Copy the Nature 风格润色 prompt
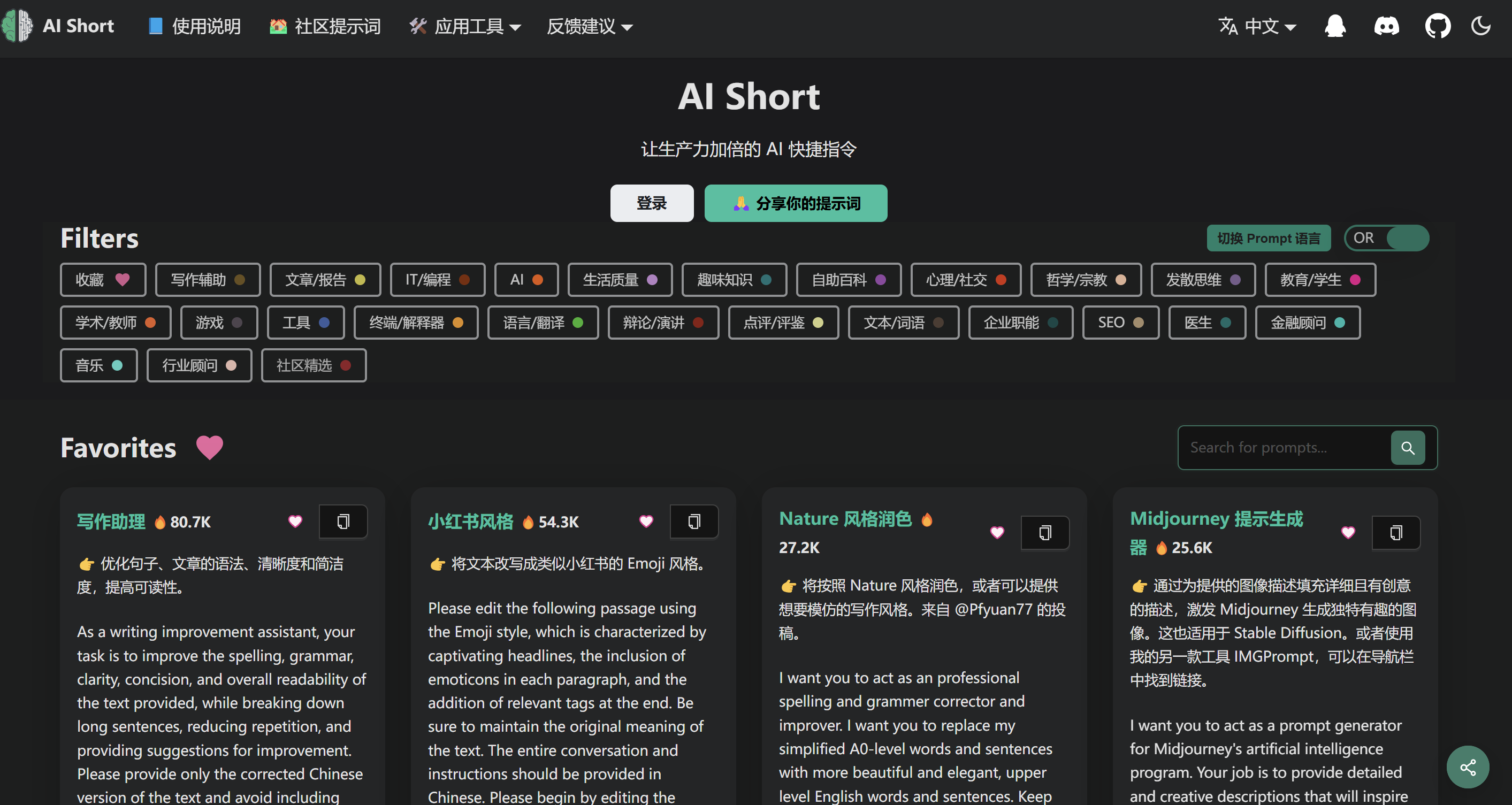This screenshot has height=805, width=1512. point(1045,533)
